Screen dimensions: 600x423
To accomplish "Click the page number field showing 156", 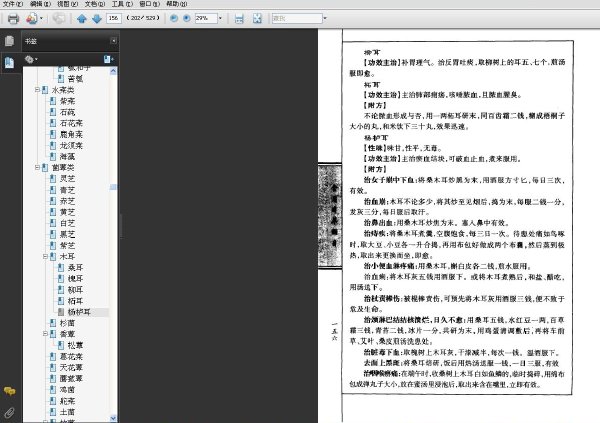I will 114,18.
